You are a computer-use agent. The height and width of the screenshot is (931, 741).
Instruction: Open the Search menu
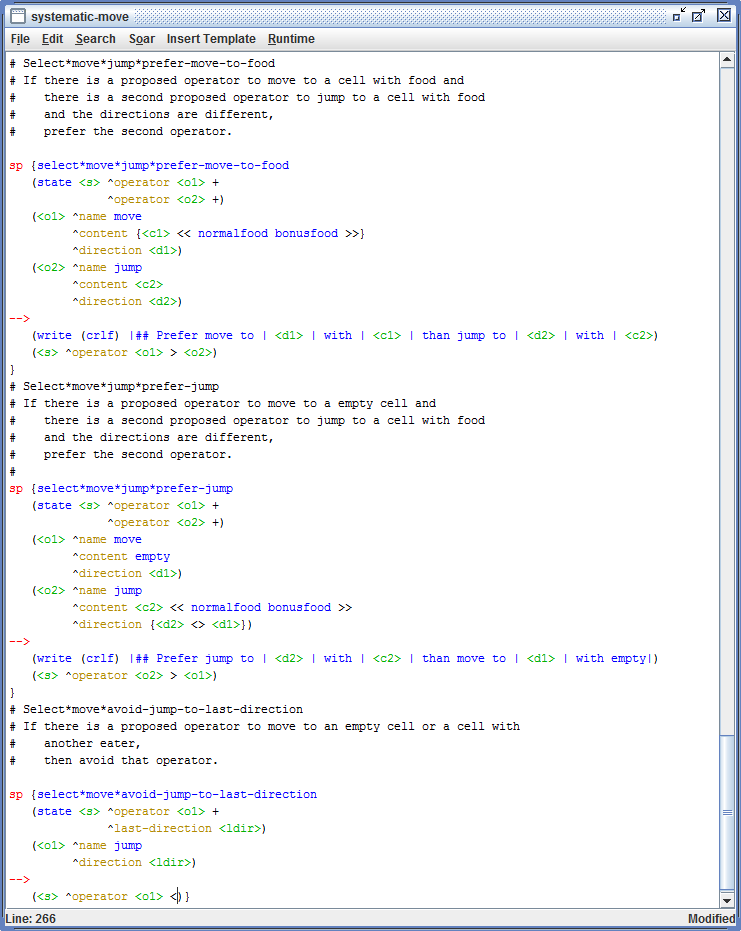pyautogui.click(x=96, y=39)
